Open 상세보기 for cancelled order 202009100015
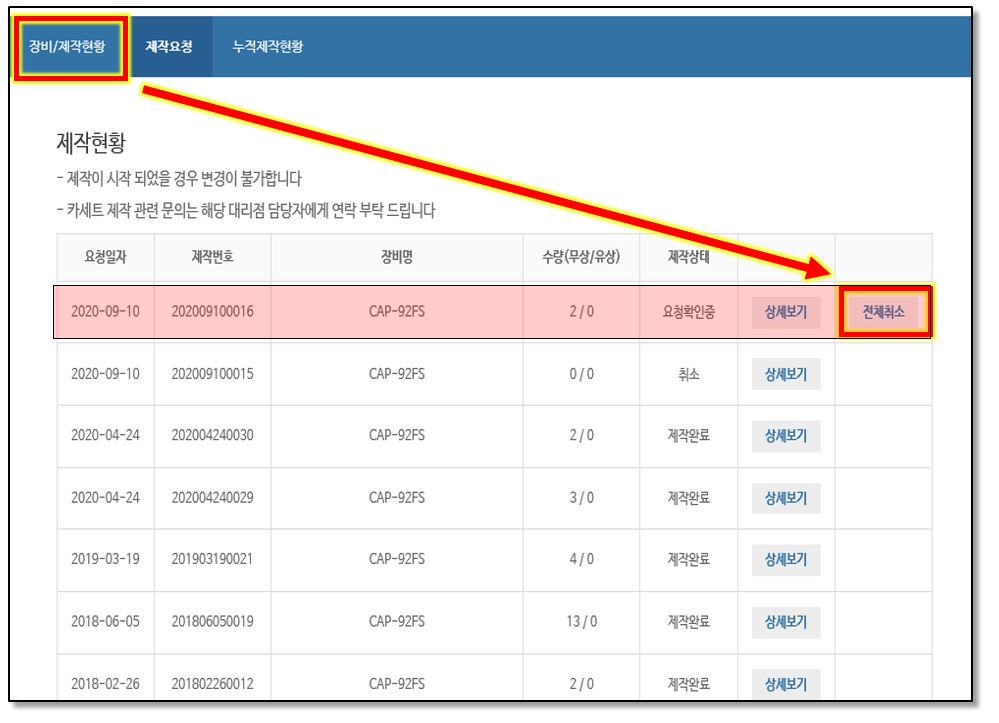This screenshot has width=999, height=723. pos(785,375)
